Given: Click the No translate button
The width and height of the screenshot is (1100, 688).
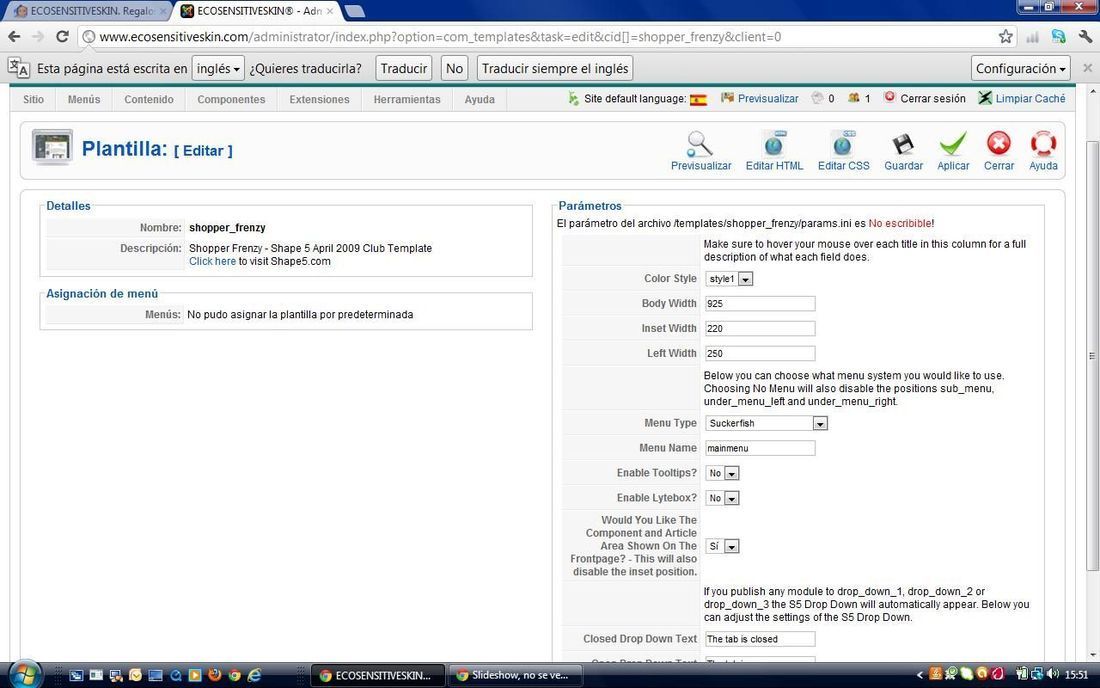Looking at the screenshot, I should tap(455, 68).
